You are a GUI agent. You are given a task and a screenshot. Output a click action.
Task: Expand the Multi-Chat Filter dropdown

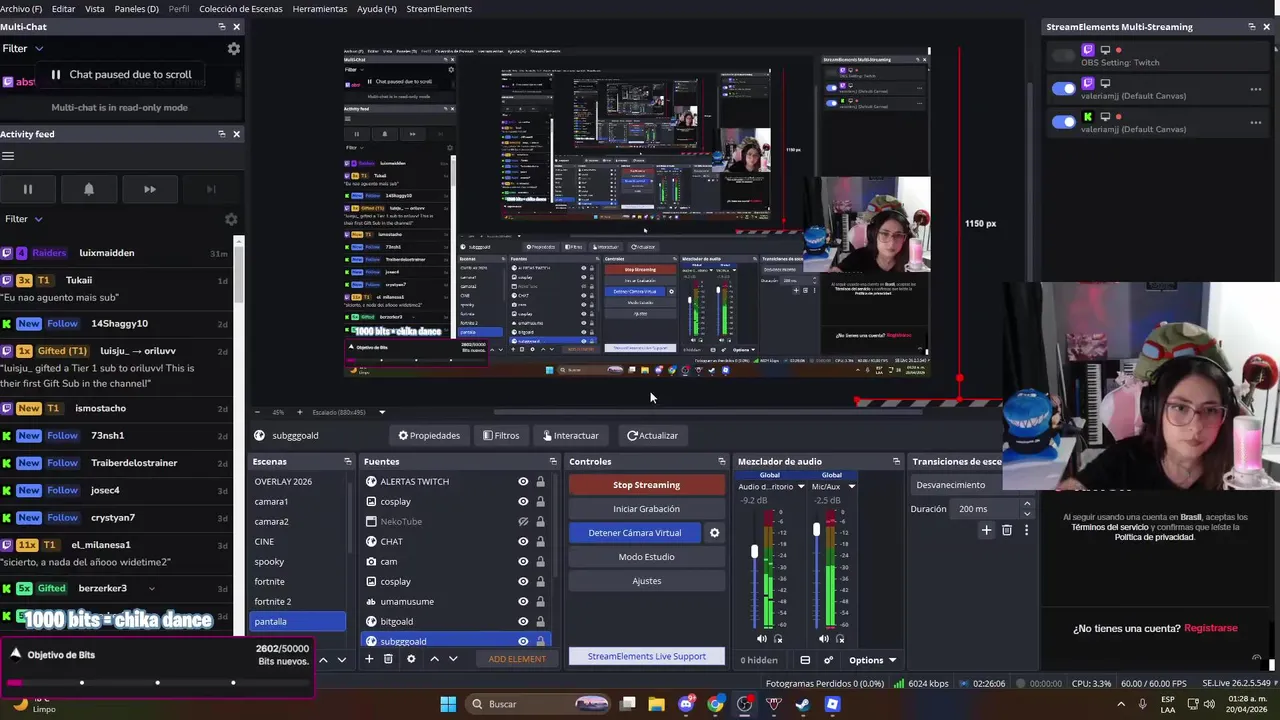[x=23, y=48]
